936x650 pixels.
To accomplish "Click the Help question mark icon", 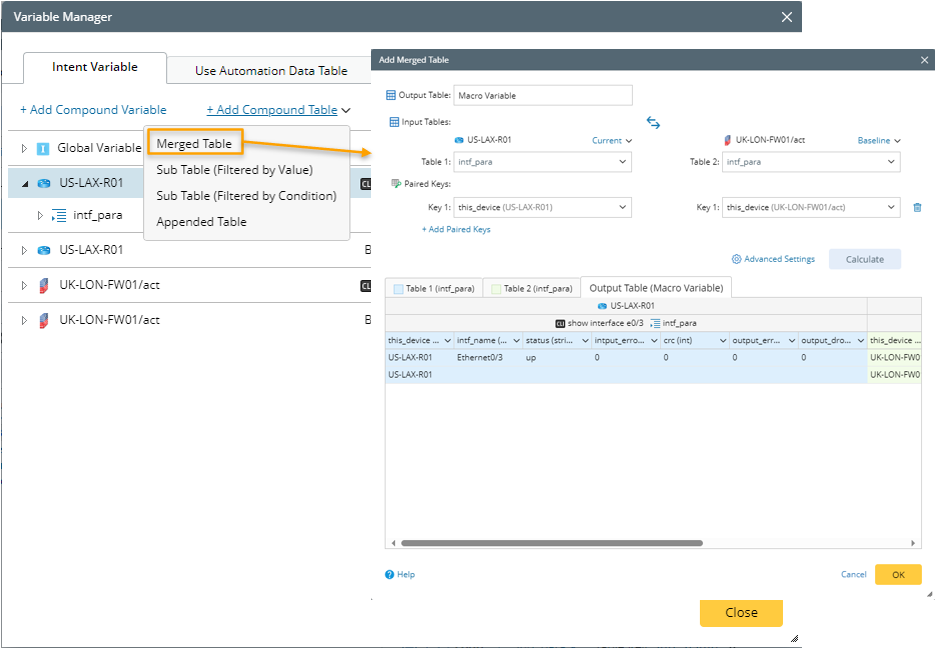I will pos(390,575).
